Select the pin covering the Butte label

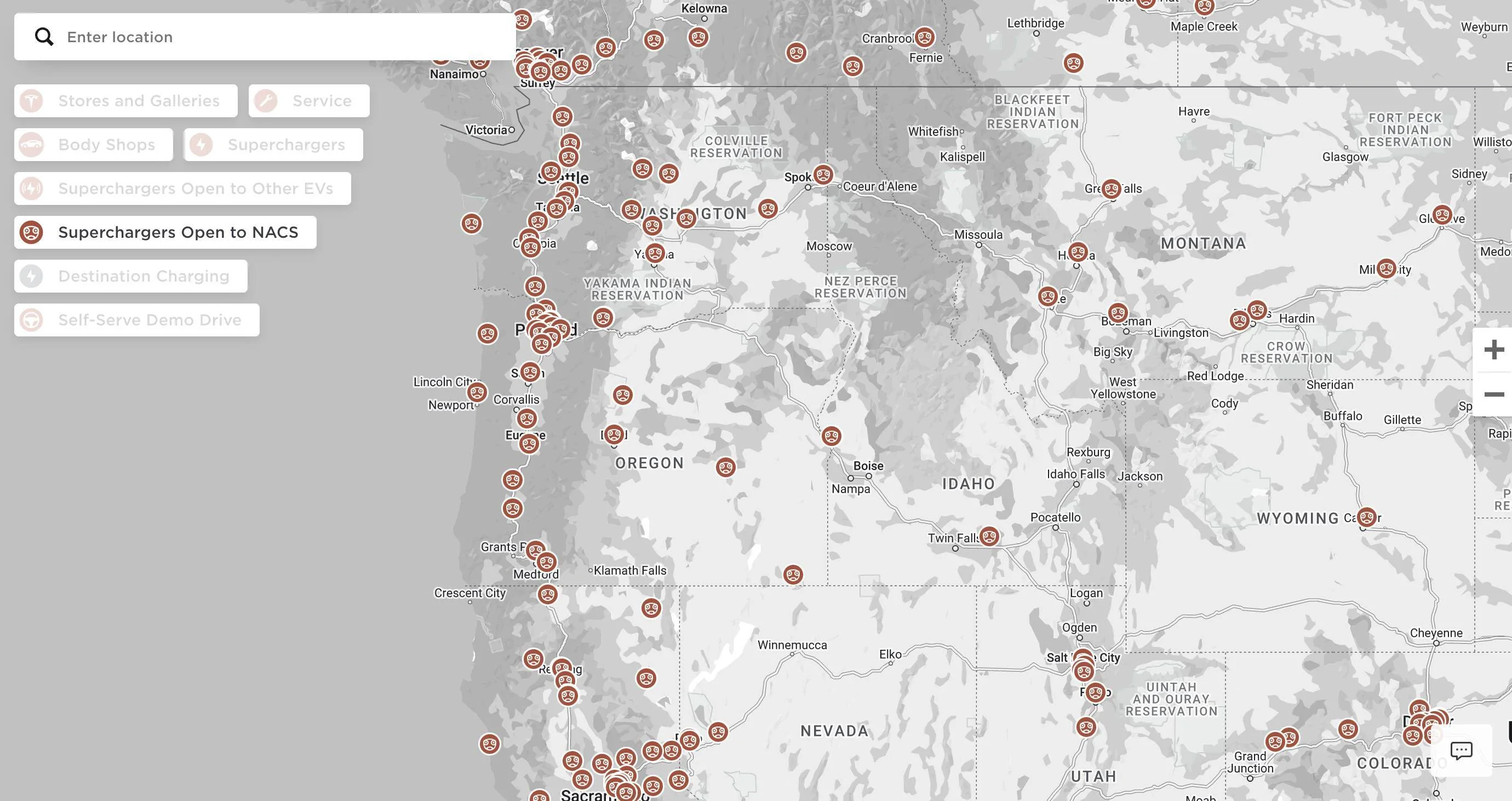1047,296
